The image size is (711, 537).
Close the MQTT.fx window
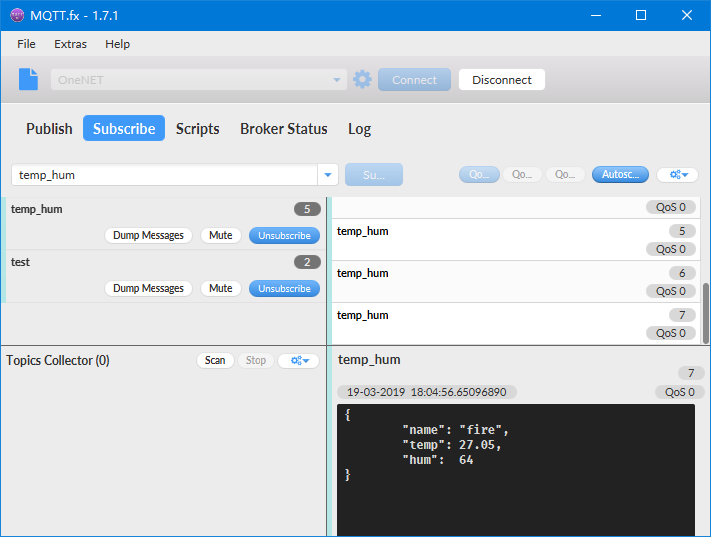[687, 15]
